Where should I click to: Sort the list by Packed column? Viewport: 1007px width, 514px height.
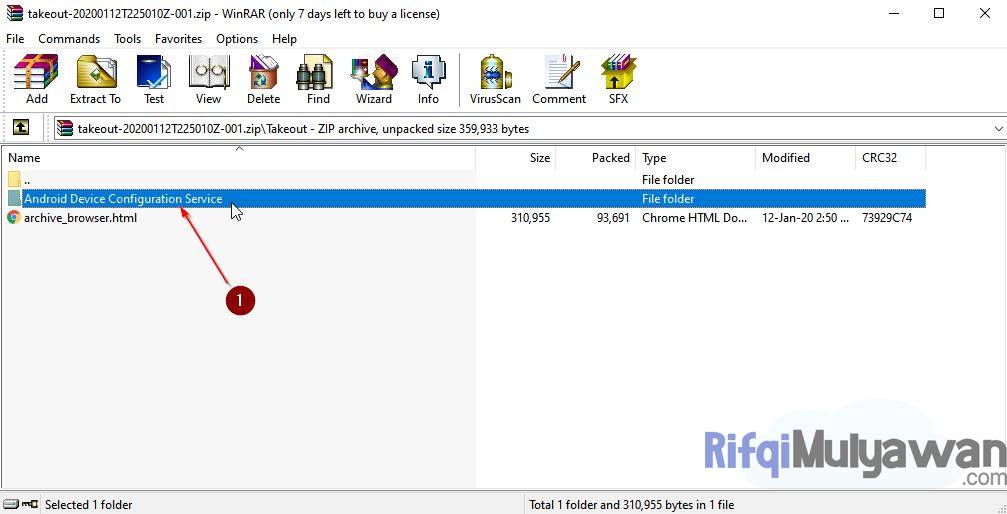tap(595, 157)
